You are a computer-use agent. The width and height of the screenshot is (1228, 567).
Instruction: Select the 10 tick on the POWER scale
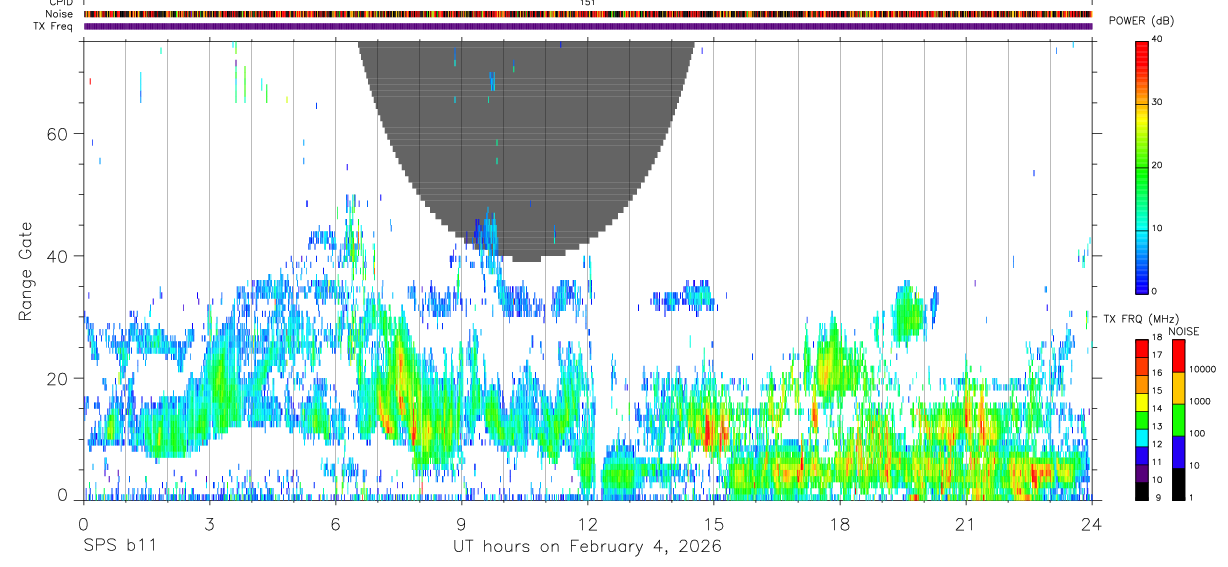coord(1158,228)
